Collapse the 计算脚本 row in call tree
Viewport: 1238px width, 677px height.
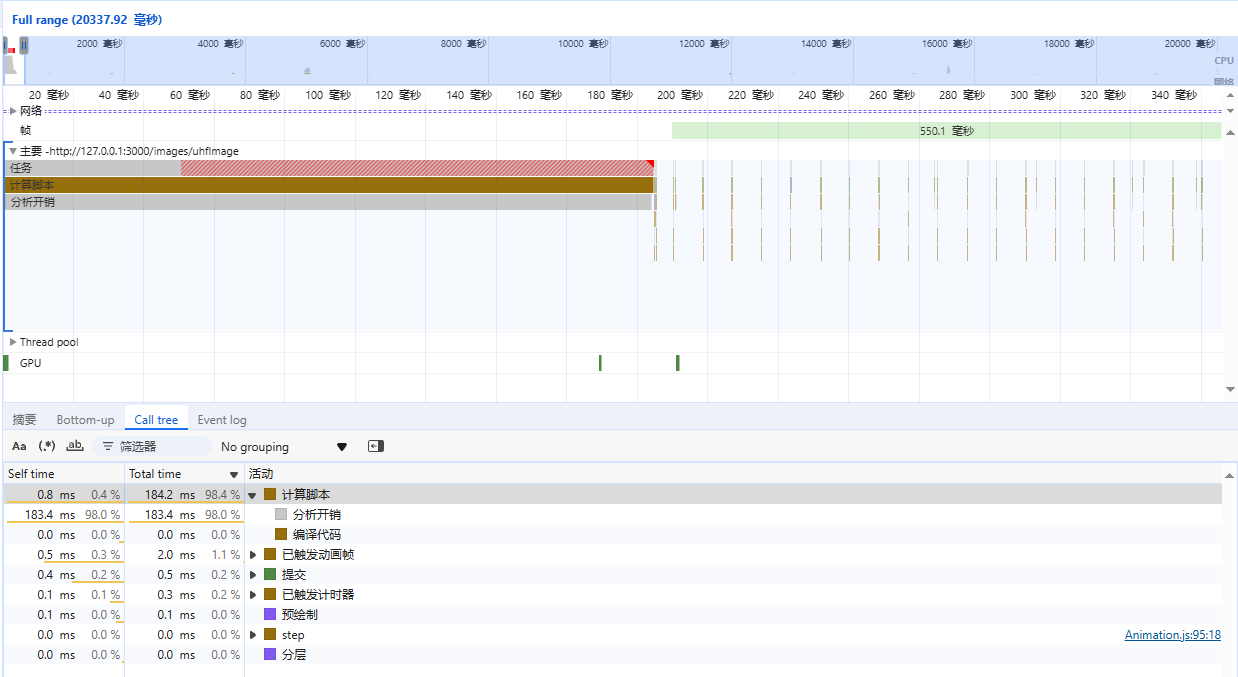pos(253,495)
